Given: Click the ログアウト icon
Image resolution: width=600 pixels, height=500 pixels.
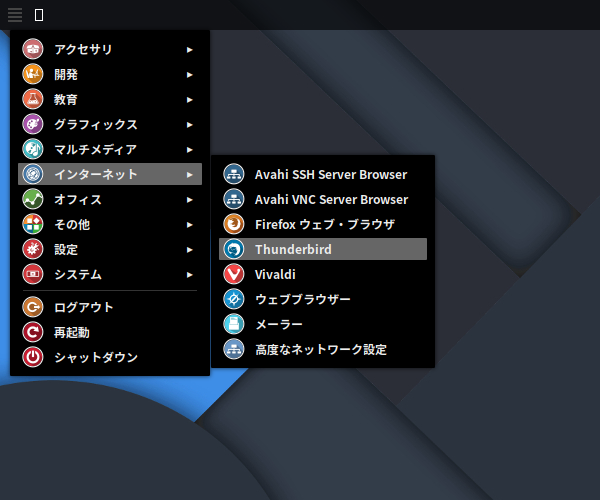Looking at the screenshot, I should coord(33,307).
